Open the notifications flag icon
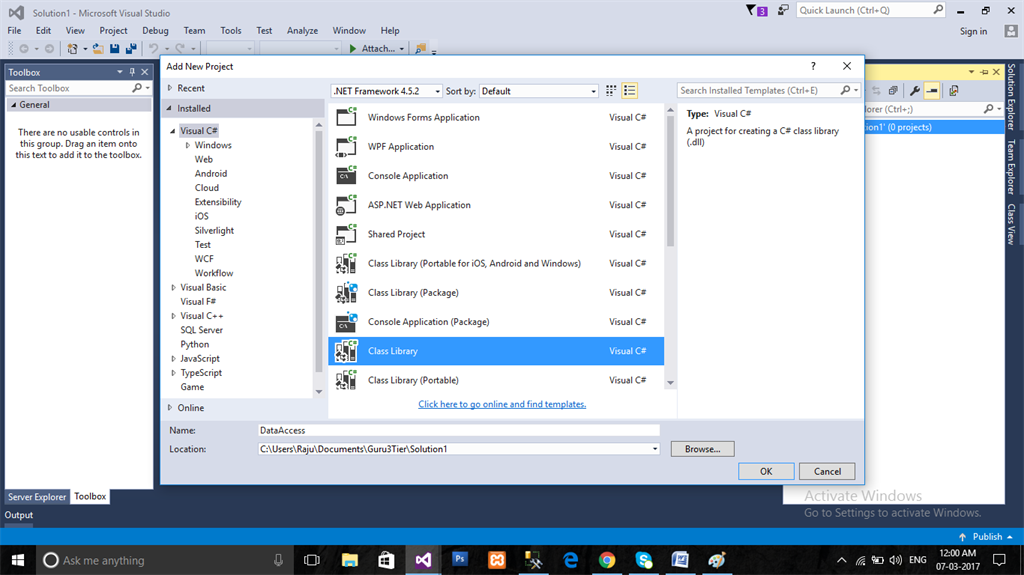 pyautogui.click(x=753, y=10)
